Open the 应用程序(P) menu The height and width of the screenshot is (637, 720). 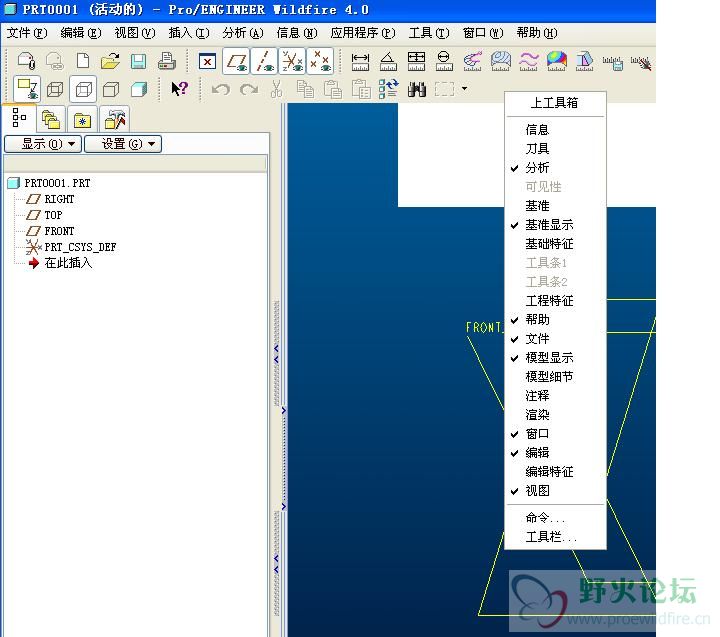pos(363,33)
